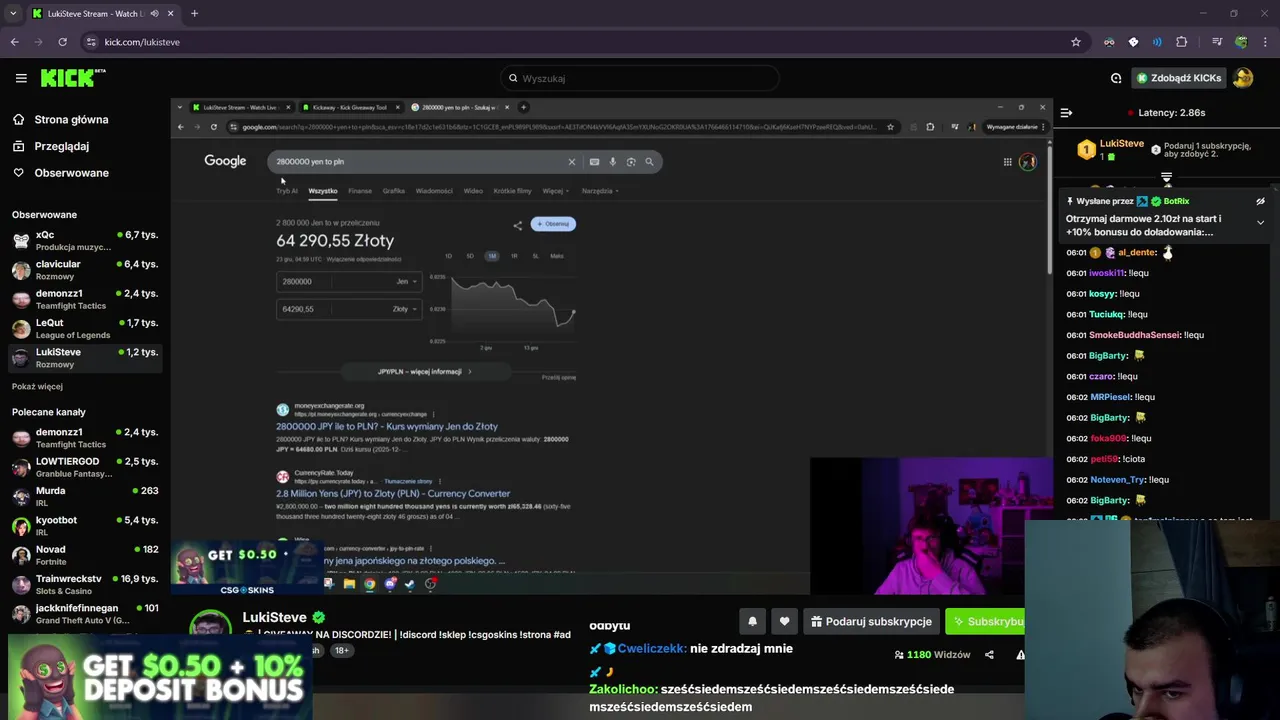This screenshot has height=720, width=1280.
Task: Click the search magnifier icon in Wyszukaj
Action: (513, 78)
